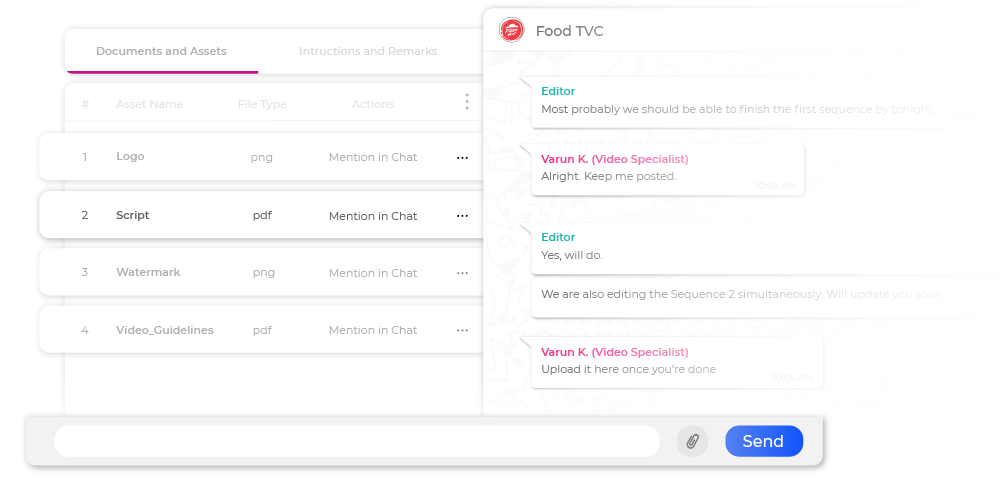Mention Watermark asset in chat
The image size is (1007, 500).
pyautogui.click(x=373, y=273)
